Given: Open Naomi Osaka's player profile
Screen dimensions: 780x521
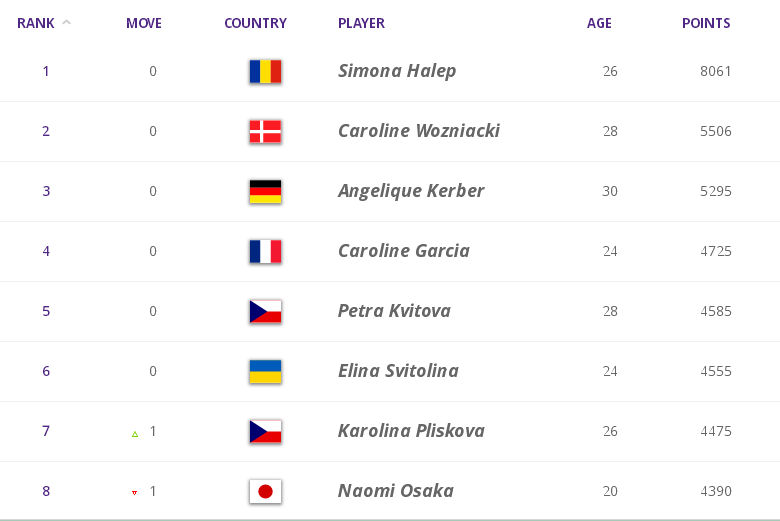Looking at the screenshot, I should click(396, 491).
